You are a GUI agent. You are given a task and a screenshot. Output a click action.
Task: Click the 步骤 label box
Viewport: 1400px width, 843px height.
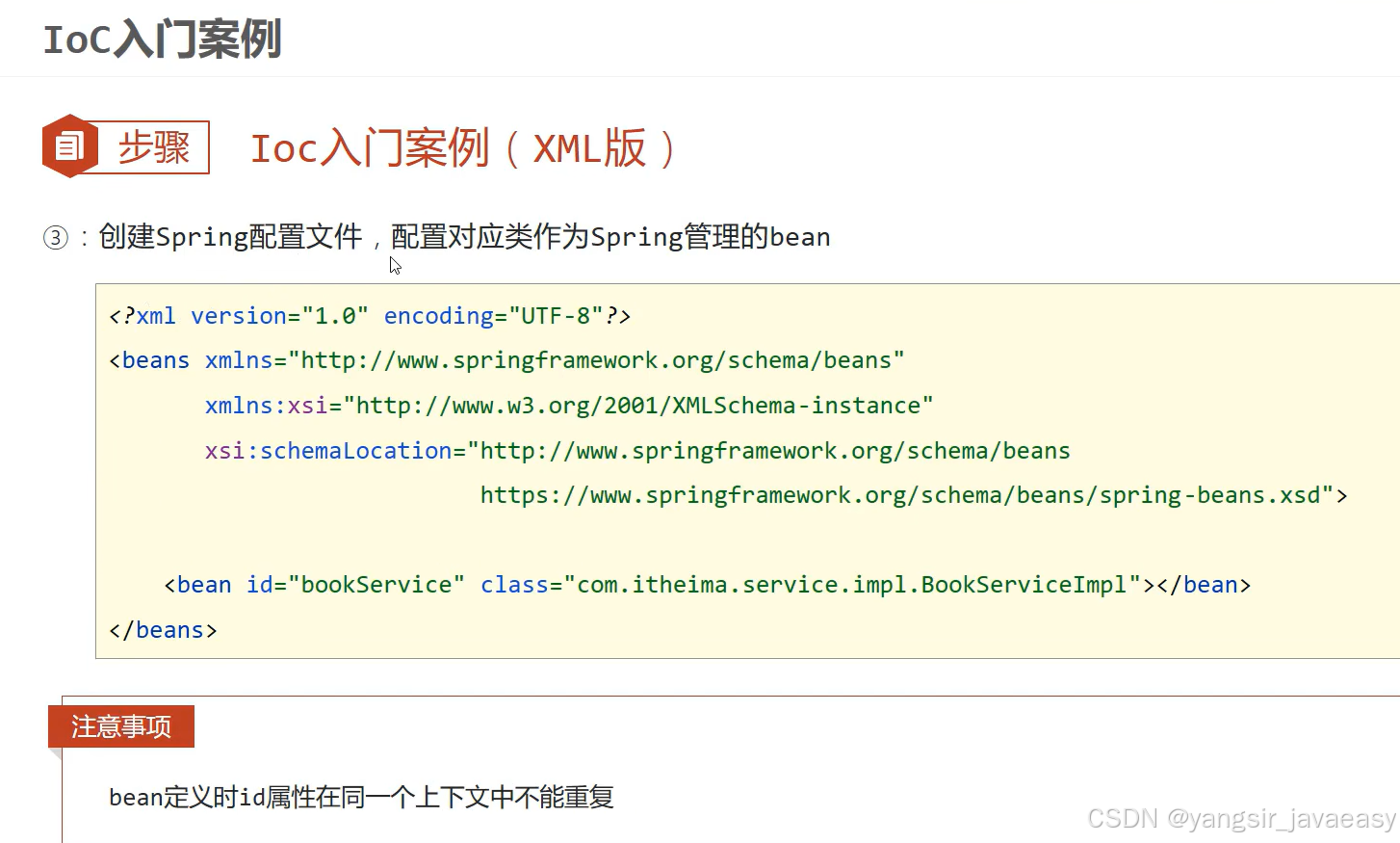pos(154,147)
